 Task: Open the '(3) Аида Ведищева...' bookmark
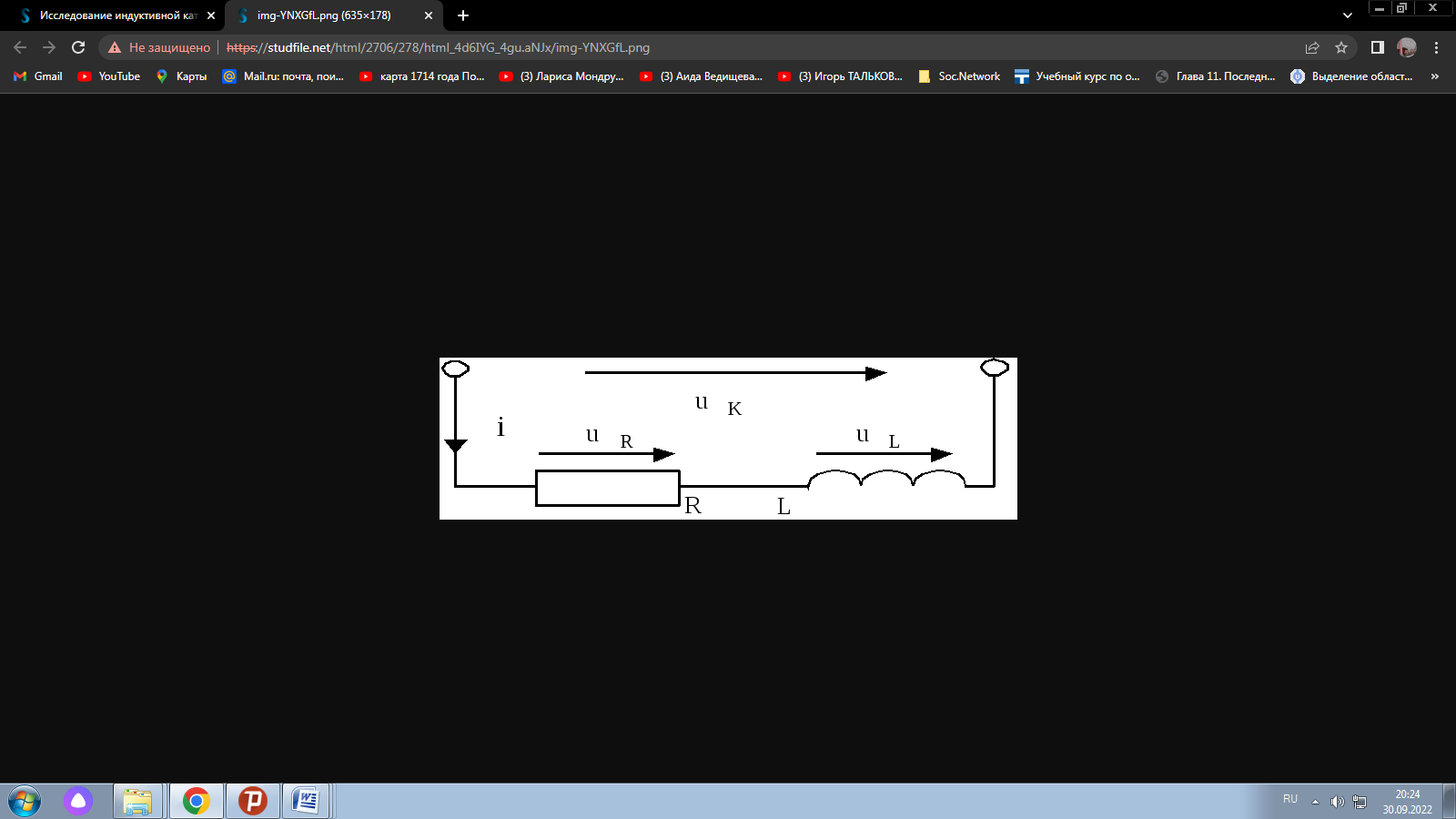coord(702,76)
